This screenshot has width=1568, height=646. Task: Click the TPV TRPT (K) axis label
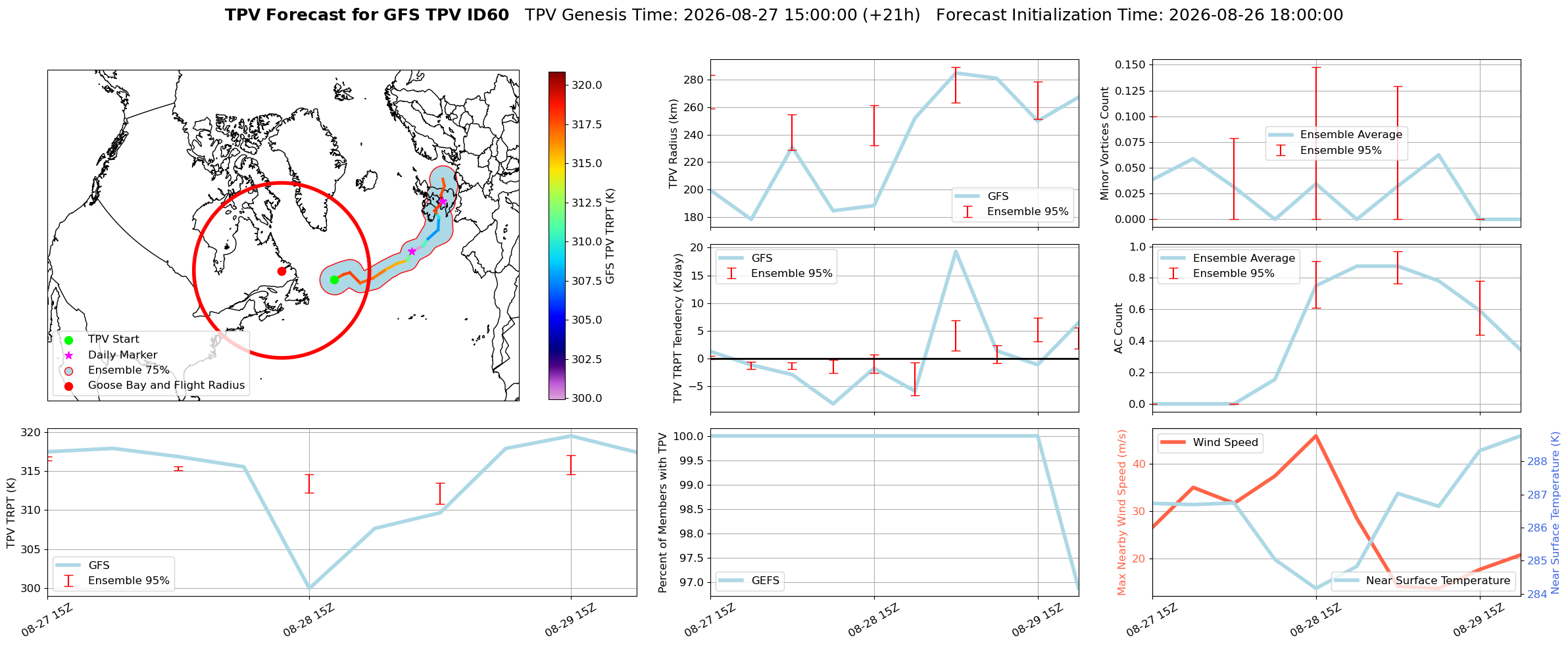coord(11,513)
